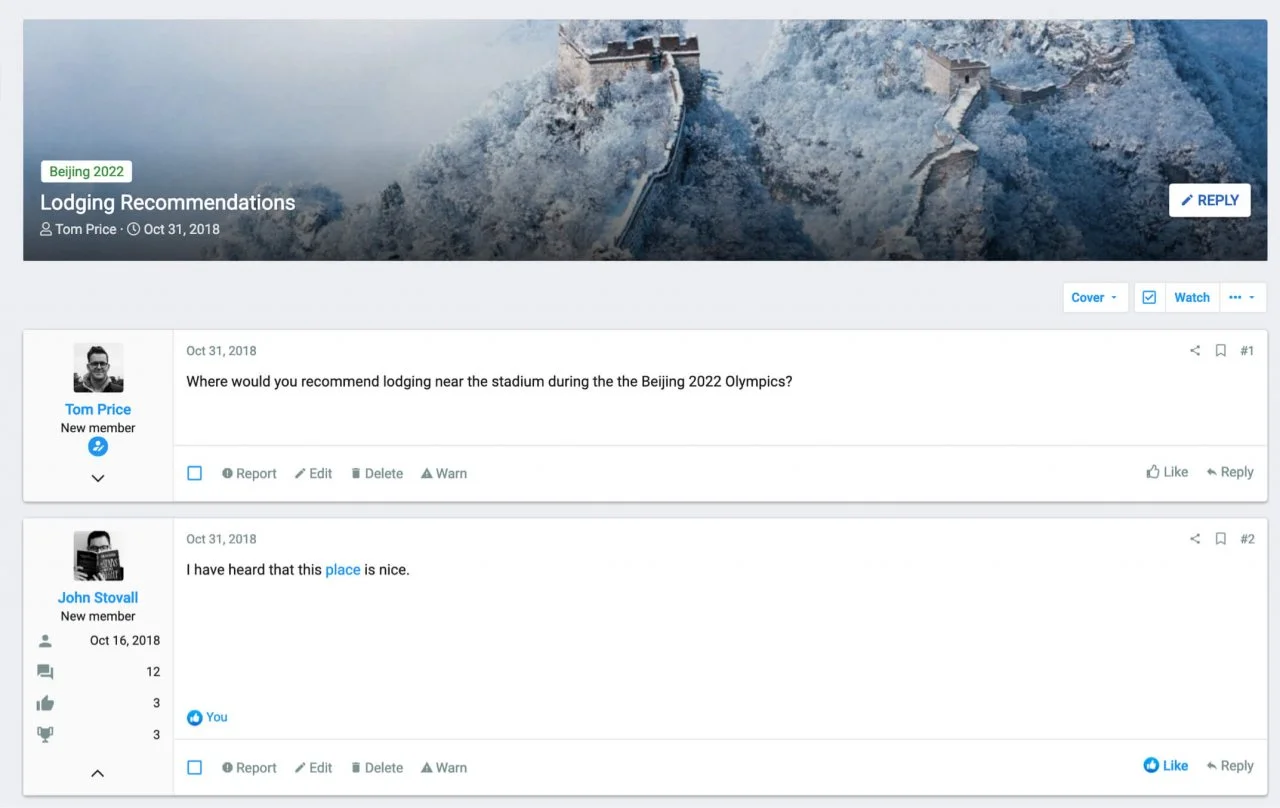Toggle the checkbox beside the Watch button
The height and width of the screenshot is (808, 1280).
1149,297
